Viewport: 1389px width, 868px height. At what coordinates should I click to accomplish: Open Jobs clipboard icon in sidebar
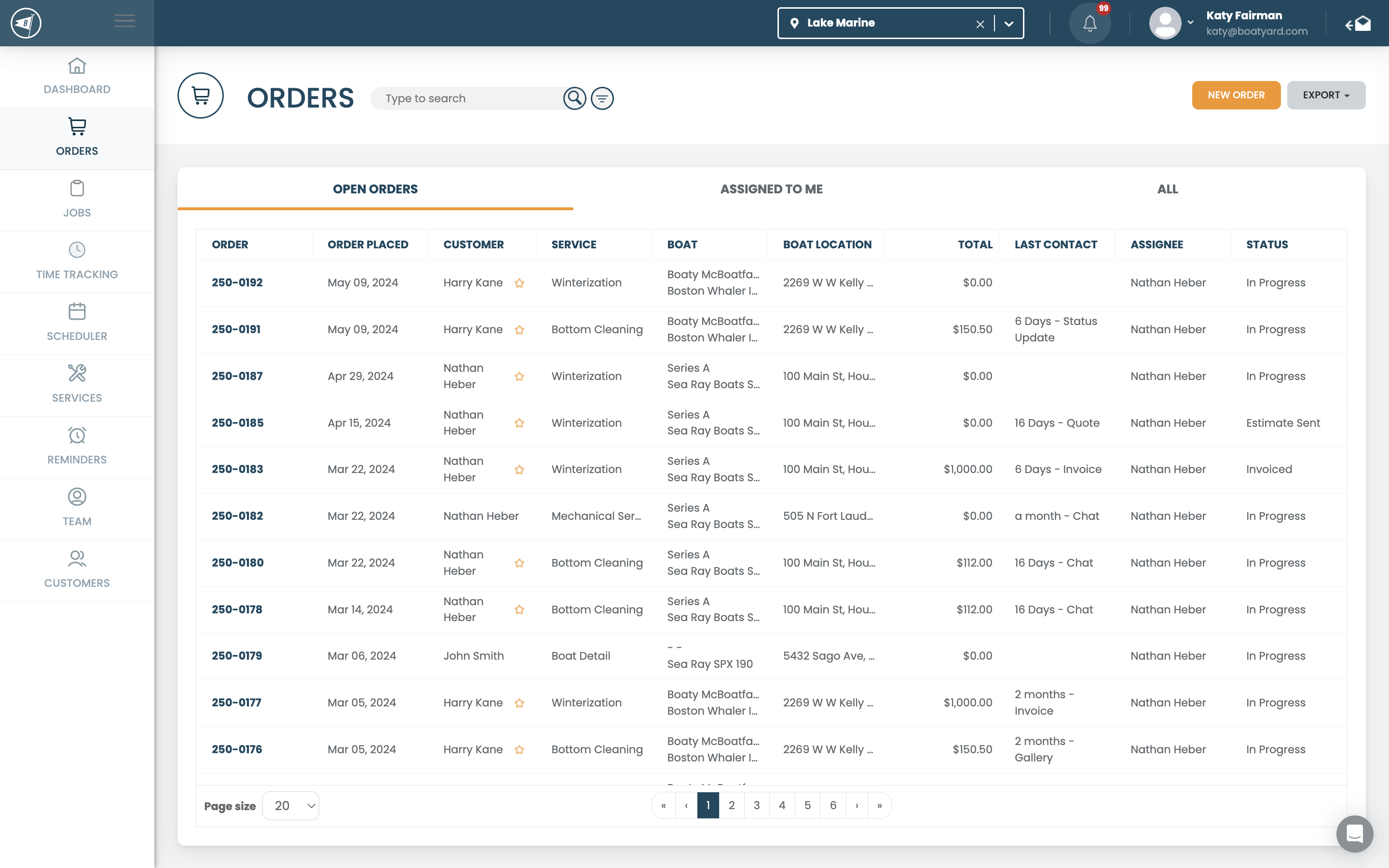[x=77, y=188]
